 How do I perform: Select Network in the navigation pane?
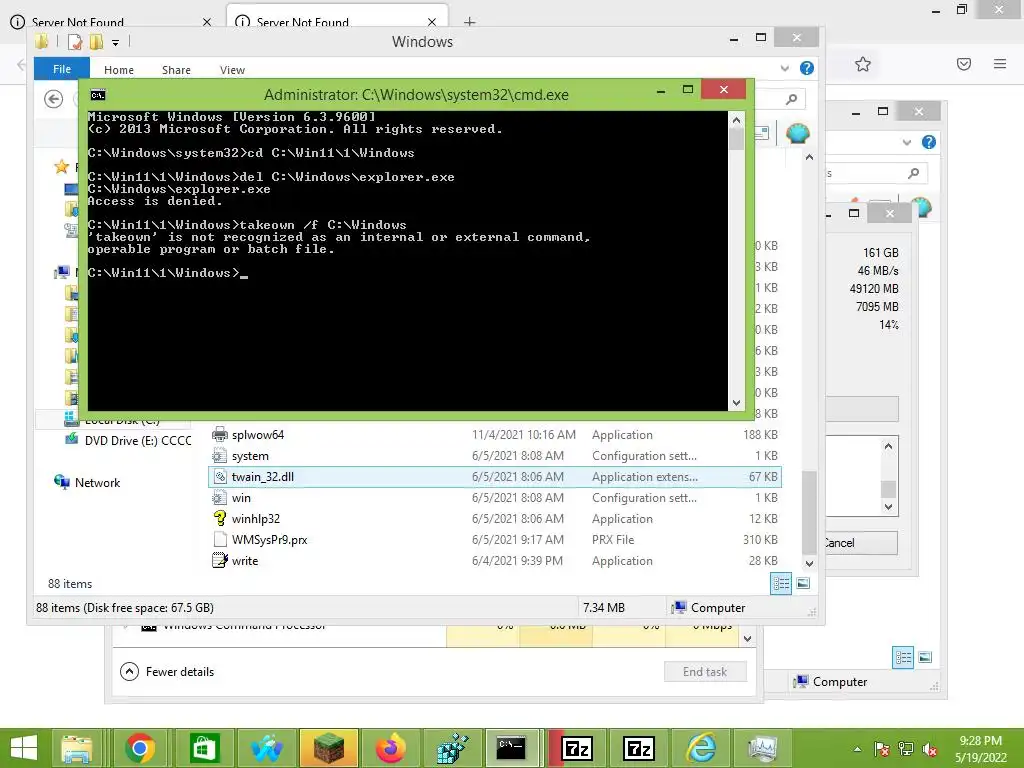tap(88, 483)
